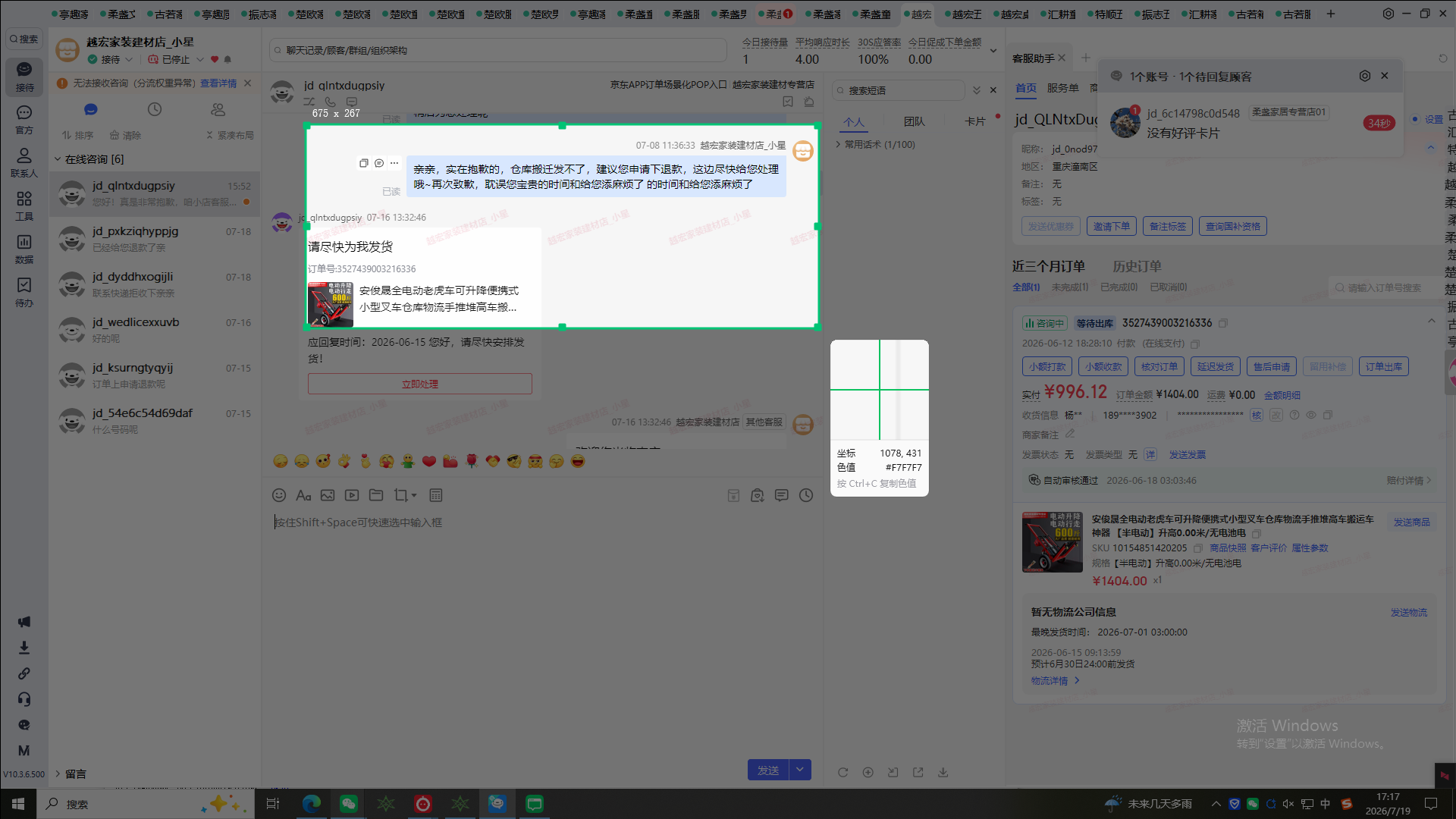
Task: Edit merchant note pencil icon
Action: coord(1070,434)
